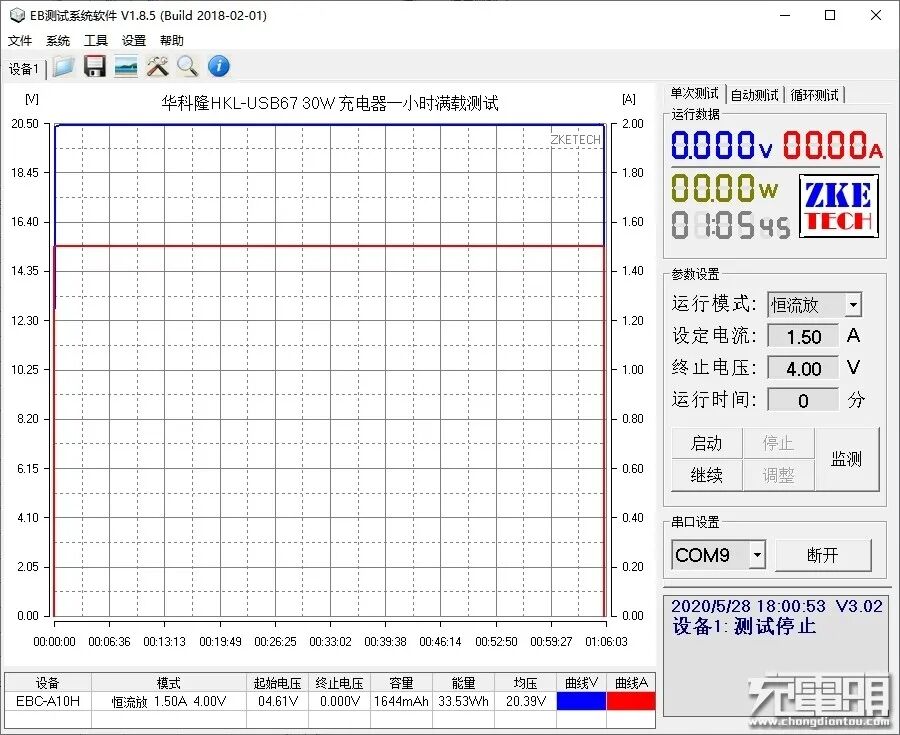Click the EB software title bar icon
Viewport: 900px width, 735px height.
(17, 15)
